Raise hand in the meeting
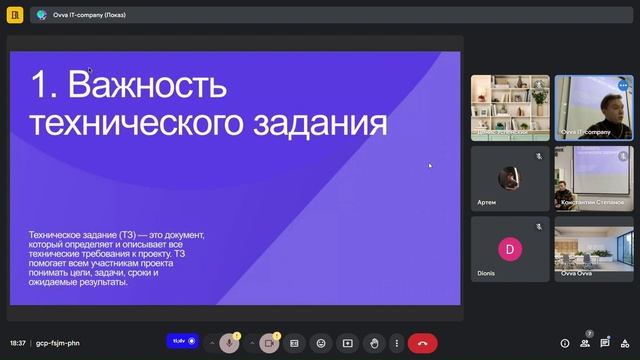This screenshot has width=640, height=360. (374, 343)
